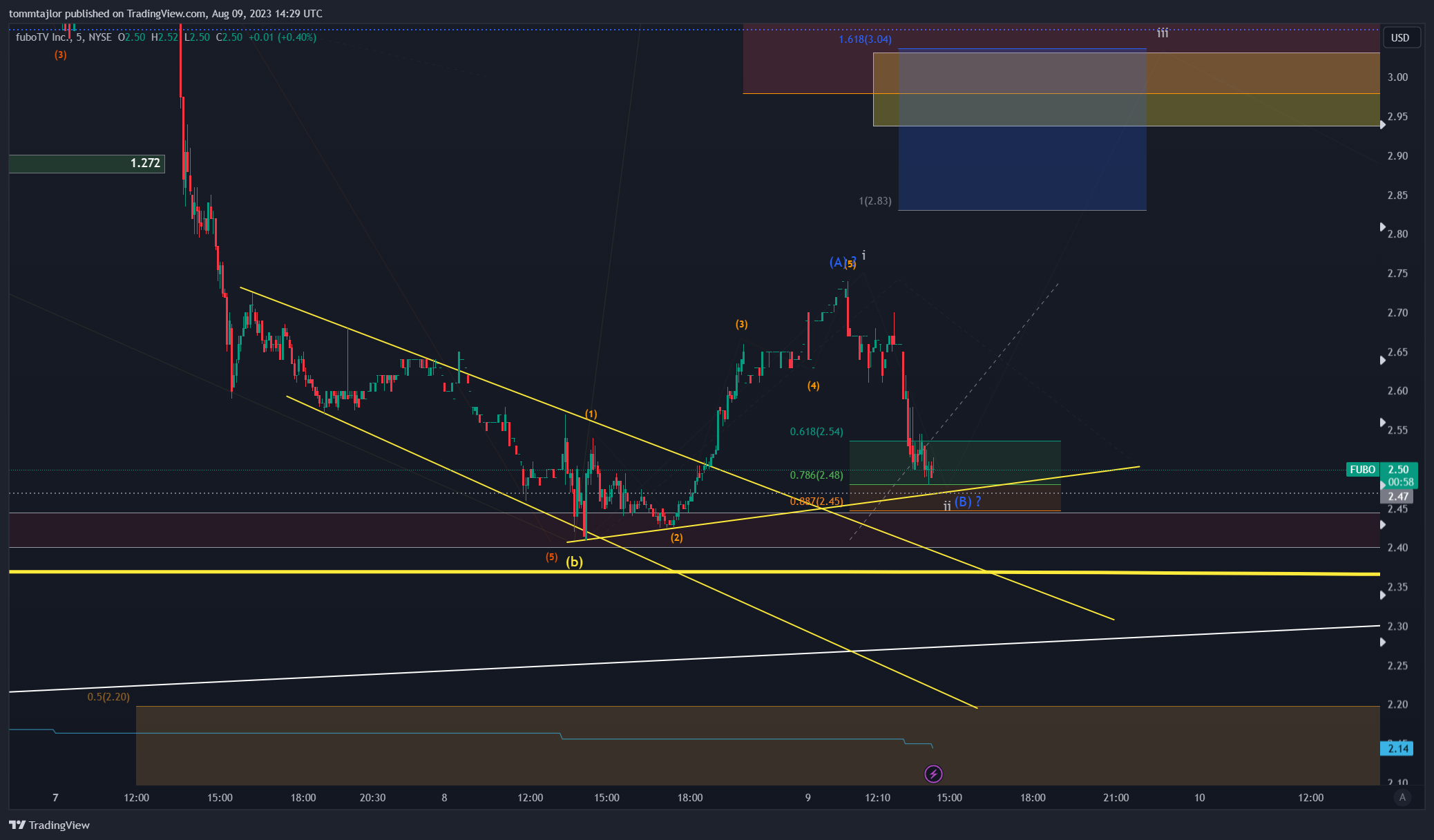Click the 1(2.83) Fibonacci label

coord(874,201)
